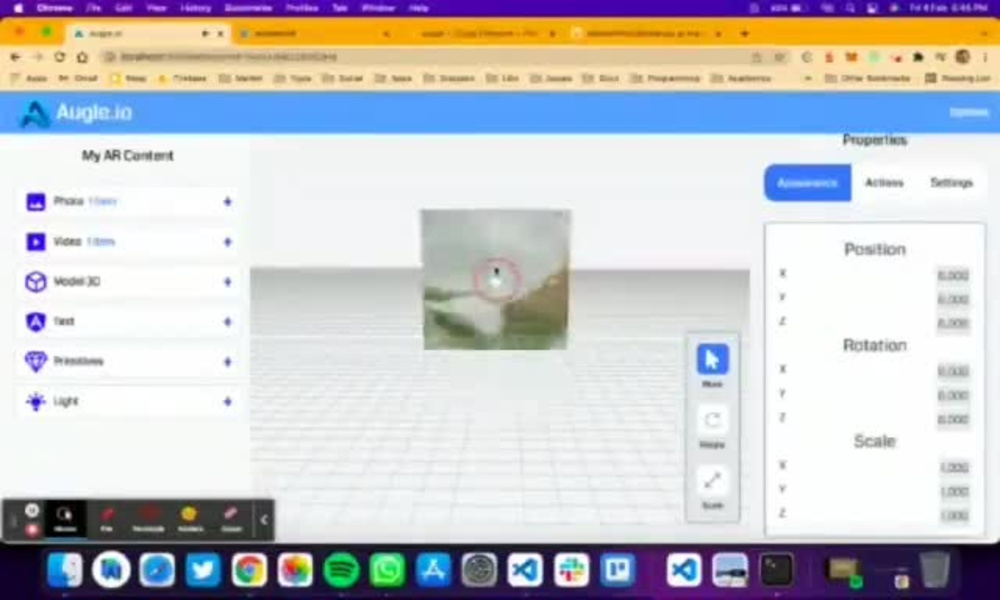
Task: Open the Reading List
Action: point(958,78)
